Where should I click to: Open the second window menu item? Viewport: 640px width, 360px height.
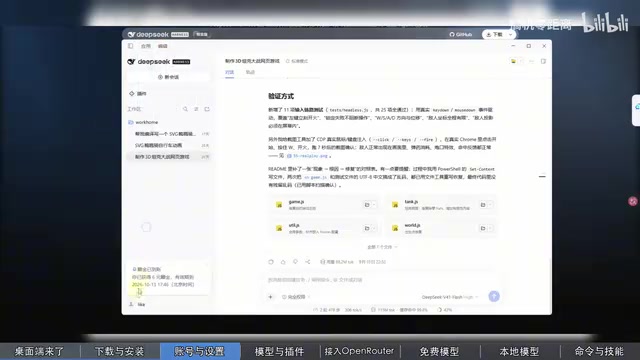(163, 46)
